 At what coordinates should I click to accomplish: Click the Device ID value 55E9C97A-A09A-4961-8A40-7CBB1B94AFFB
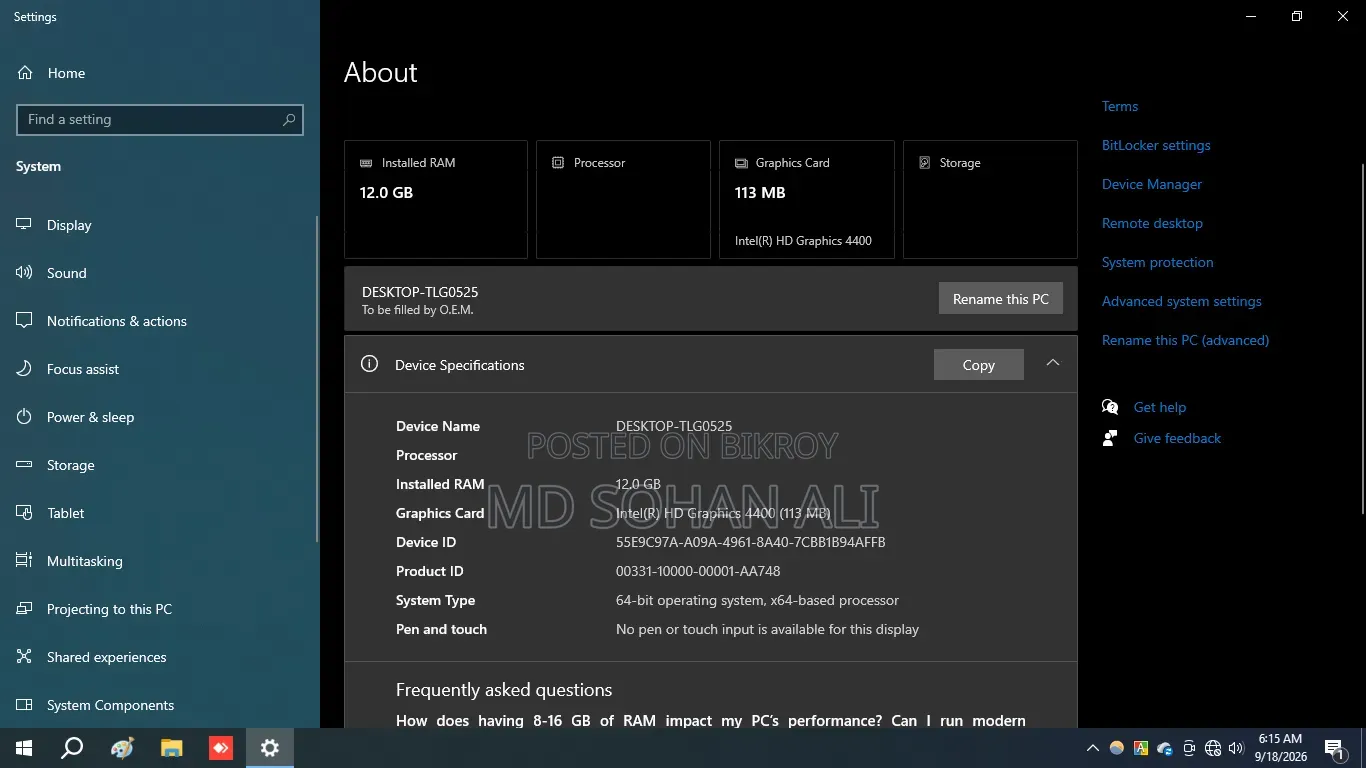tap(751, 542)
